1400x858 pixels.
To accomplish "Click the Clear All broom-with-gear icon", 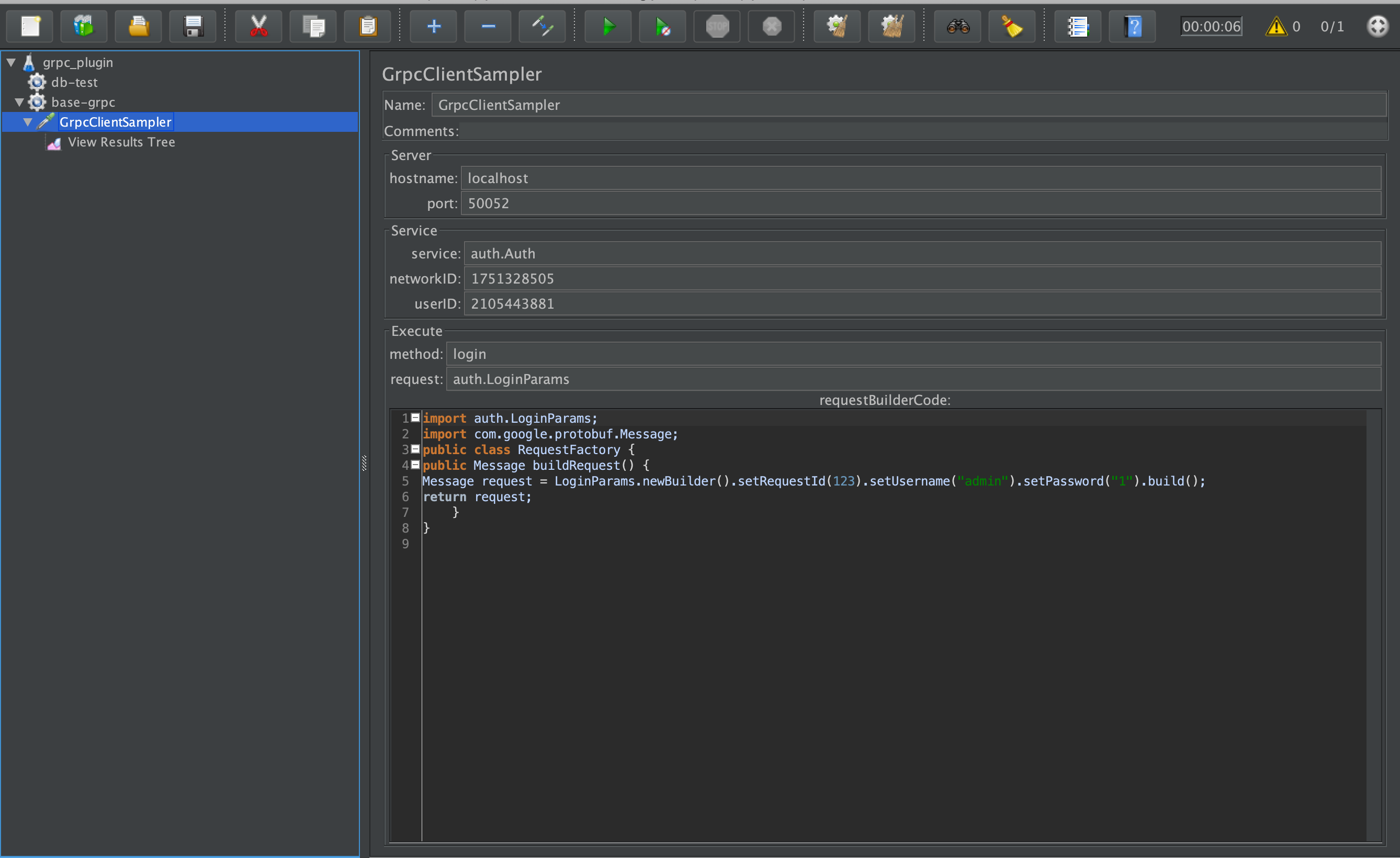I will 891,26.
